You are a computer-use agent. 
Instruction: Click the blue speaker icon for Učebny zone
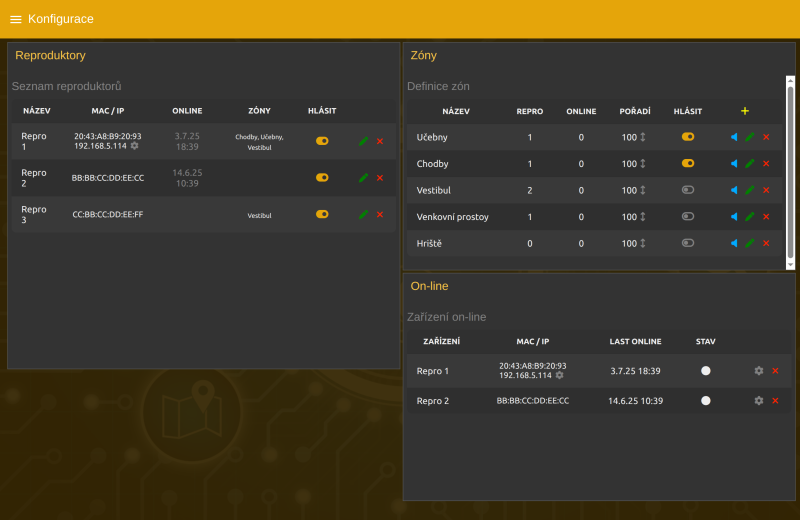(x=733, y=137)
